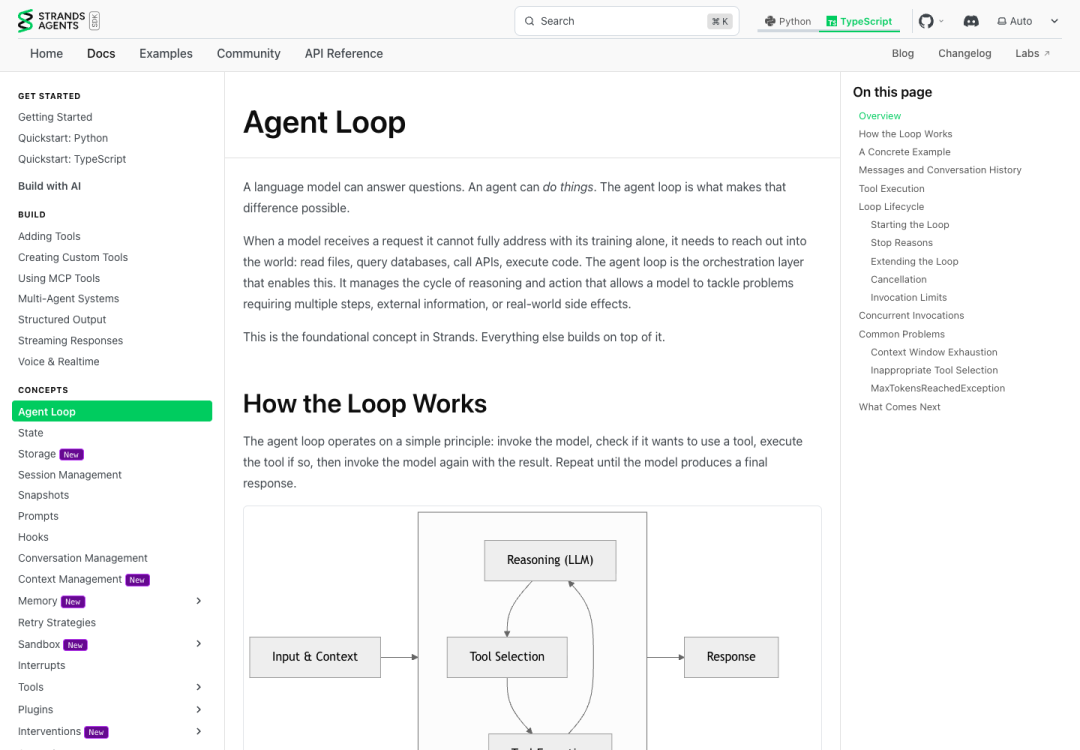Jump to Stop Reasons in page outline
The image size is (1080, 750).
pyautogui.click(x=901, y=243)
